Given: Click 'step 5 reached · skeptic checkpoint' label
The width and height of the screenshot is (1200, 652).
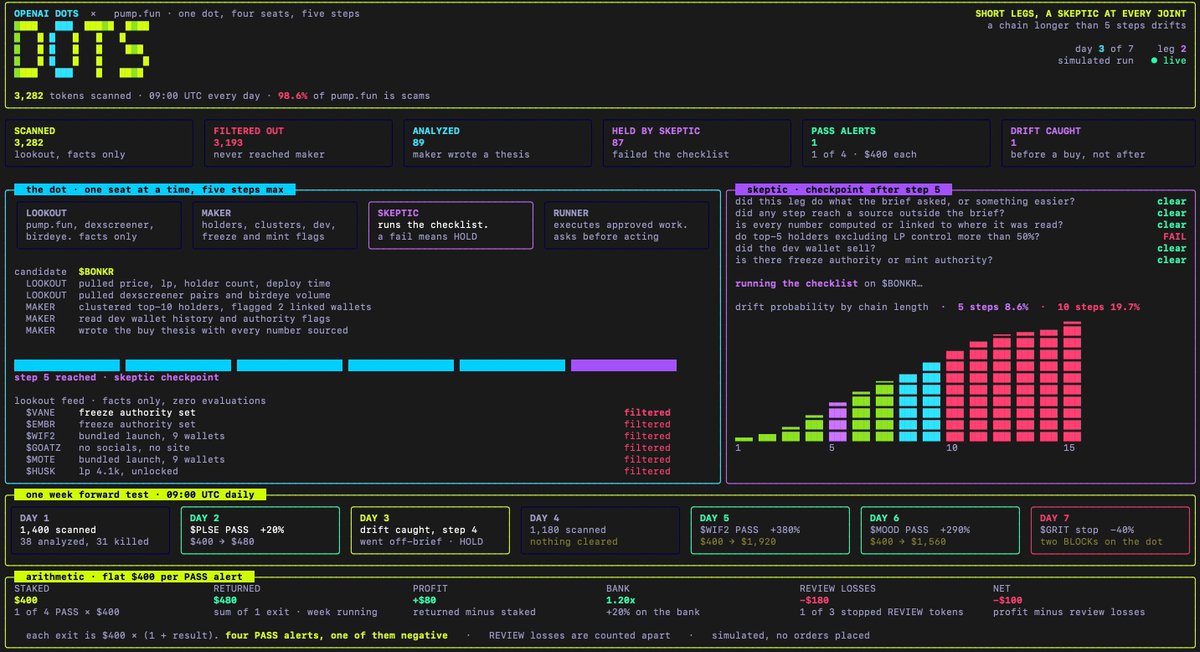Looking at the screenshot, I should (117, 378).
